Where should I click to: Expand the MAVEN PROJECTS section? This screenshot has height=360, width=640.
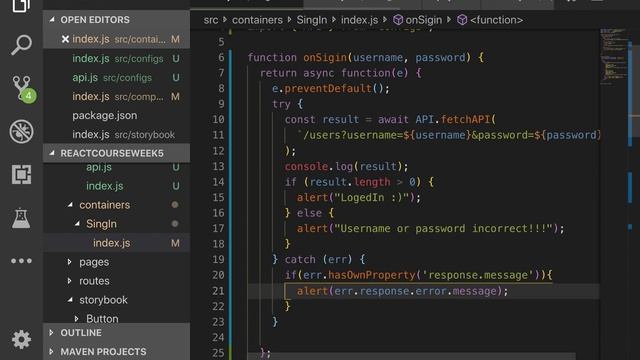click(51, 351)
